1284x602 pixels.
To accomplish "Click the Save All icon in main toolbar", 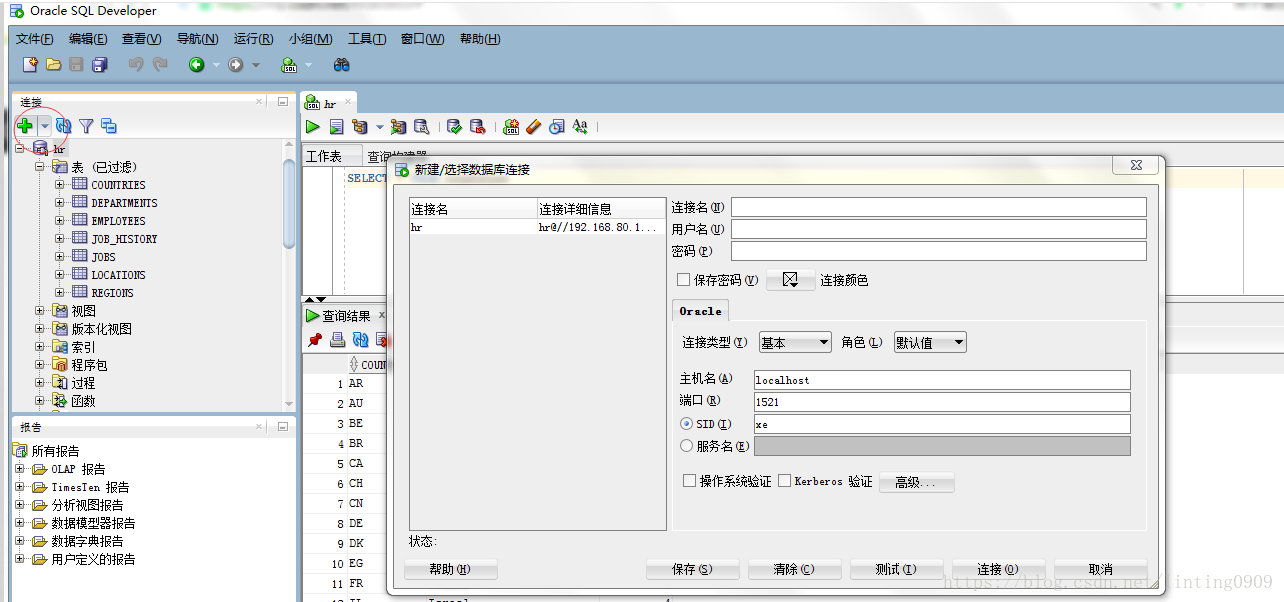I will [99, 65].
